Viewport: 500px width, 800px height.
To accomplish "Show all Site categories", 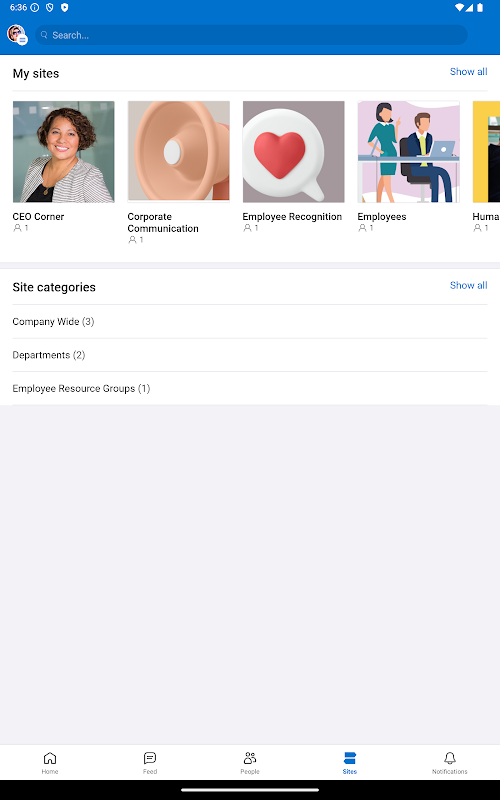I will click(x=468, y=285).
